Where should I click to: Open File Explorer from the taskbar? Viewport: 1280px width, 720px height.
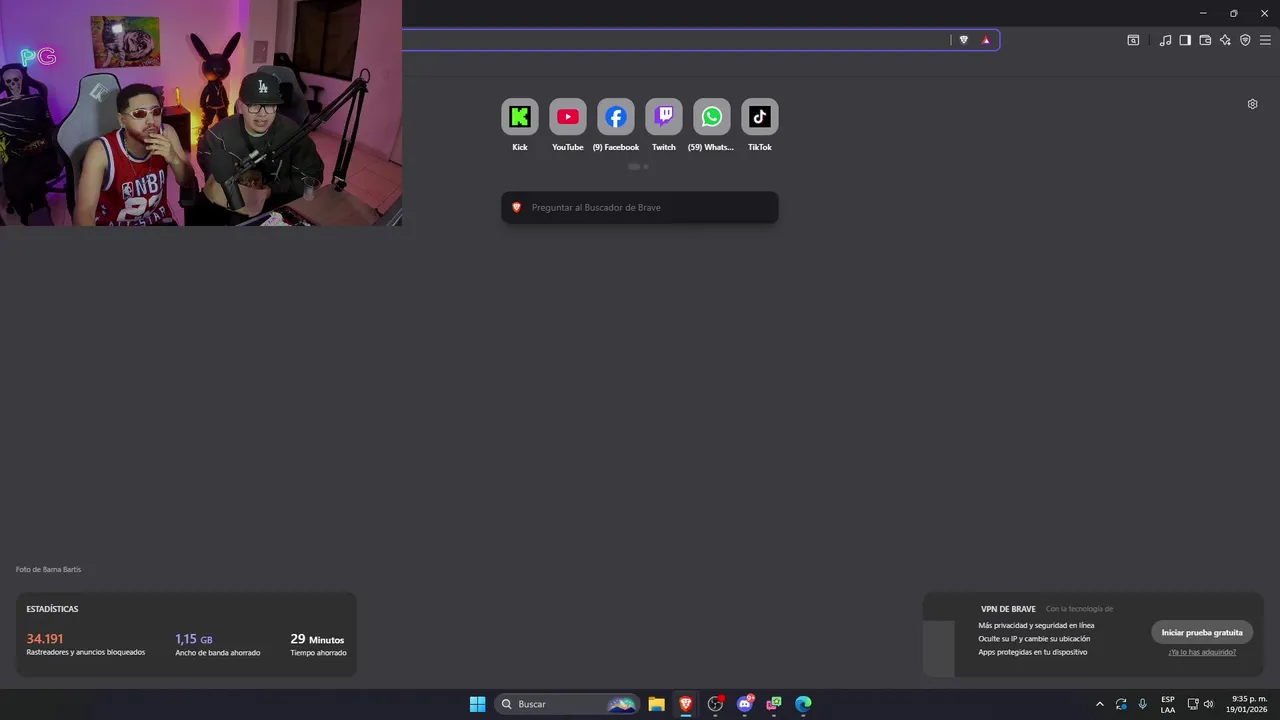(656, 704)
